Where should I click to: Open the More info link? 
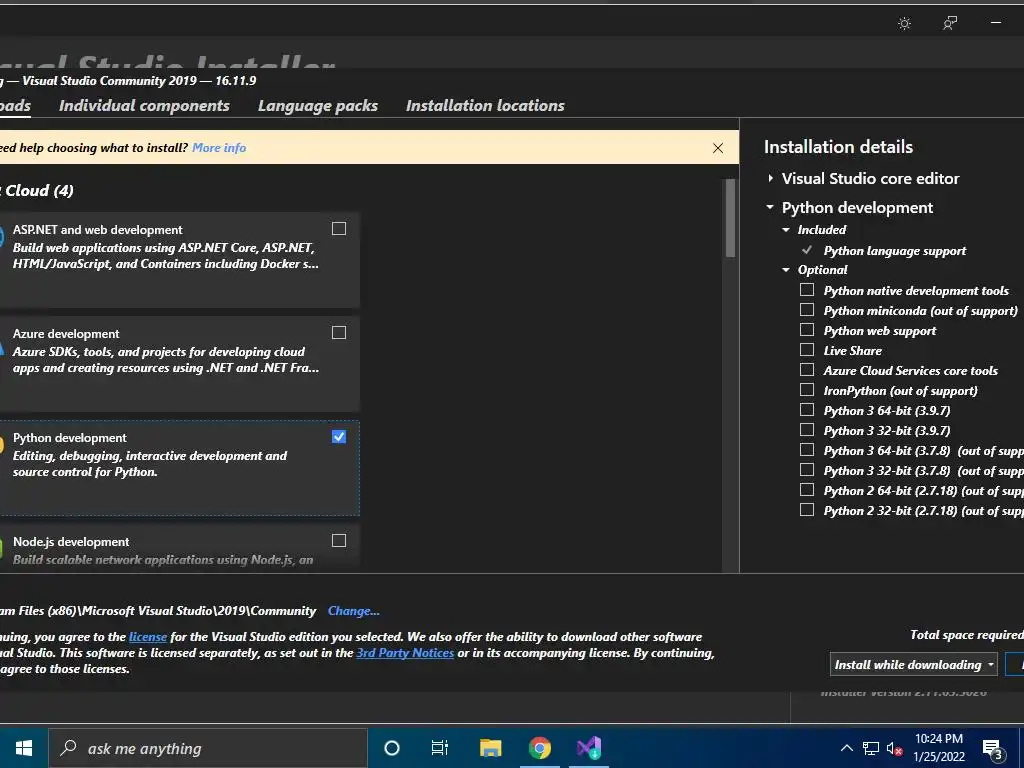pos(219,148)
